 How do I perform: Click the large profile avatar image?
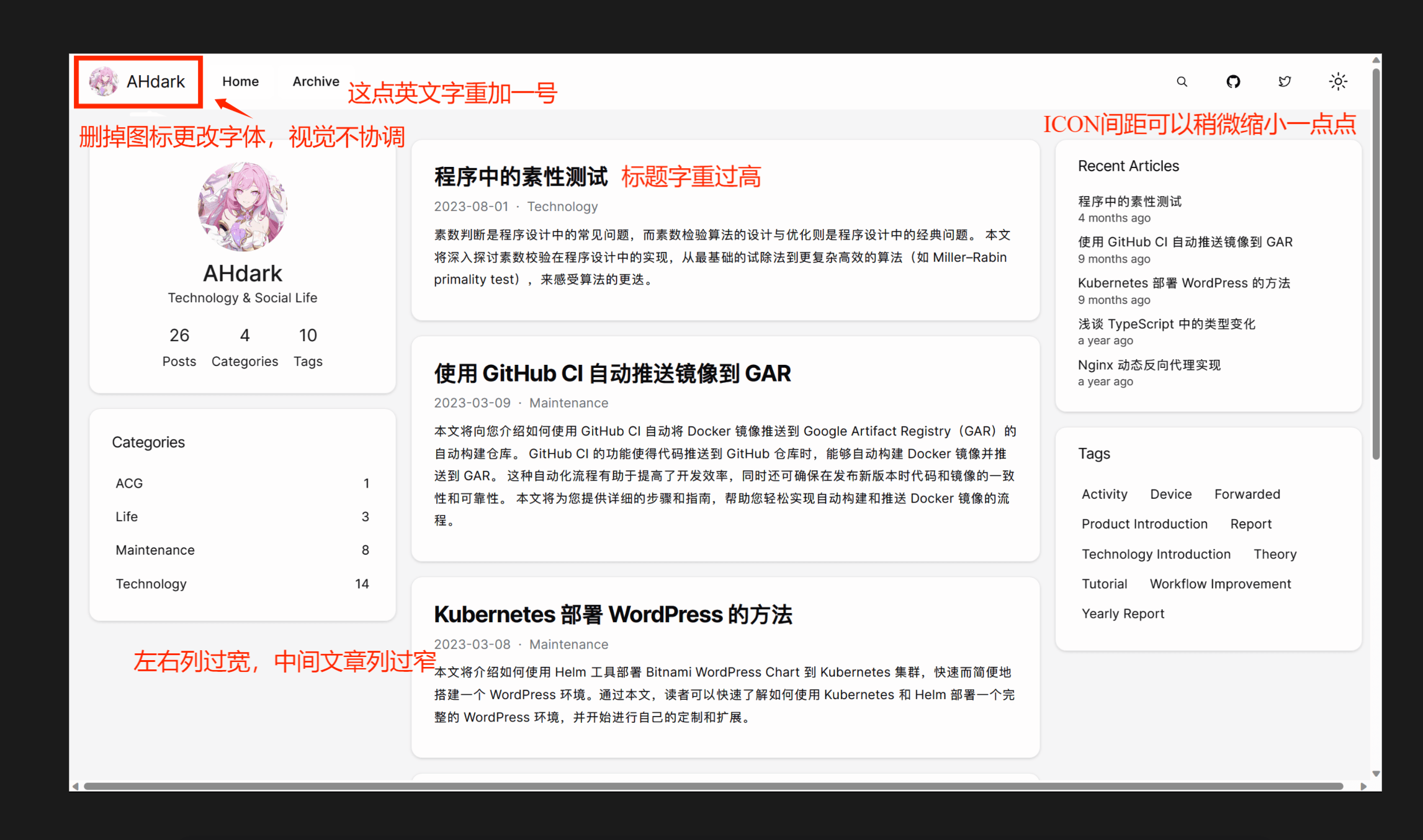coord(243,207)
